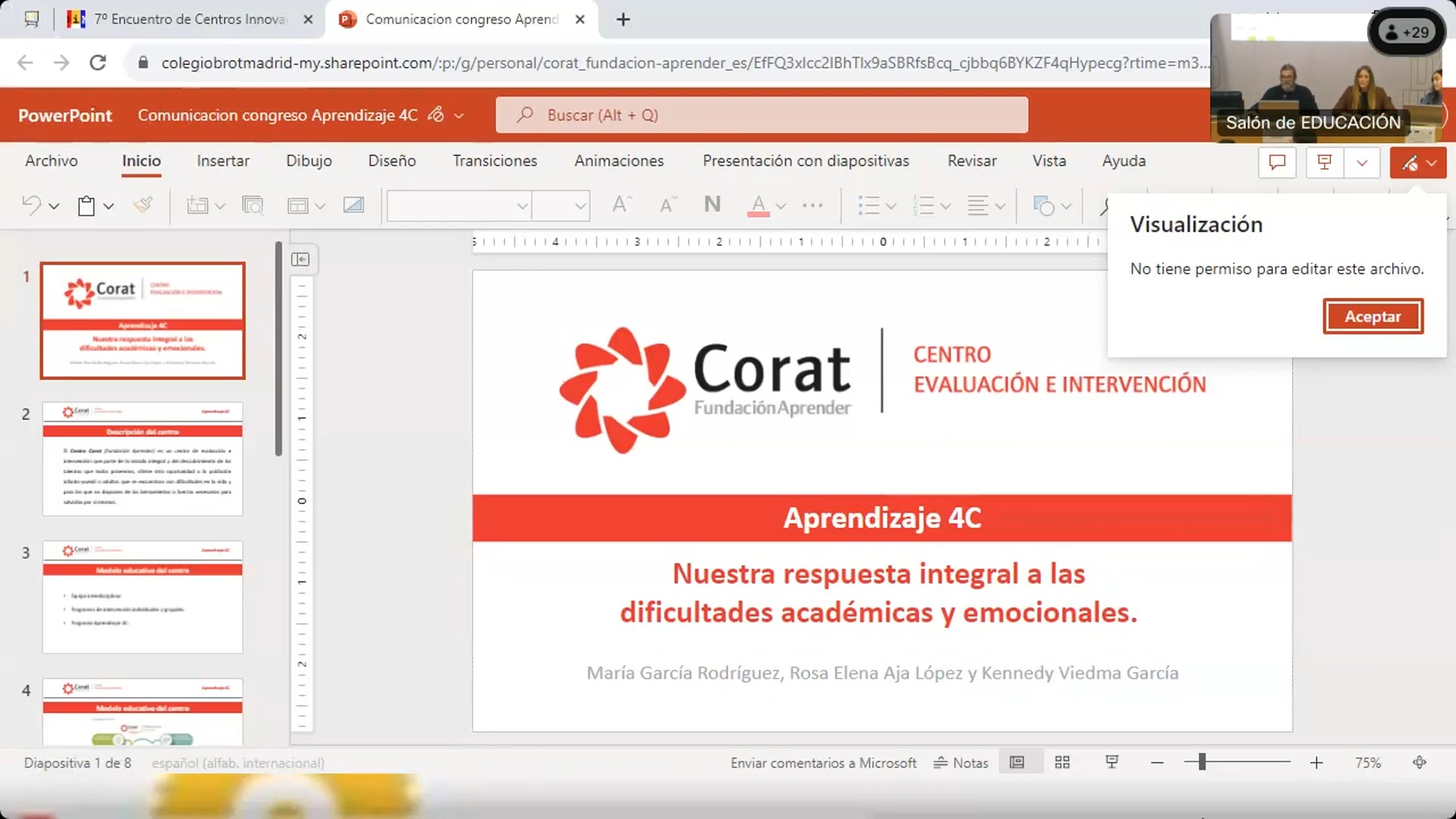
Task: Open the Comments speech bubble icon
Action: click(x=1277, y=162)
